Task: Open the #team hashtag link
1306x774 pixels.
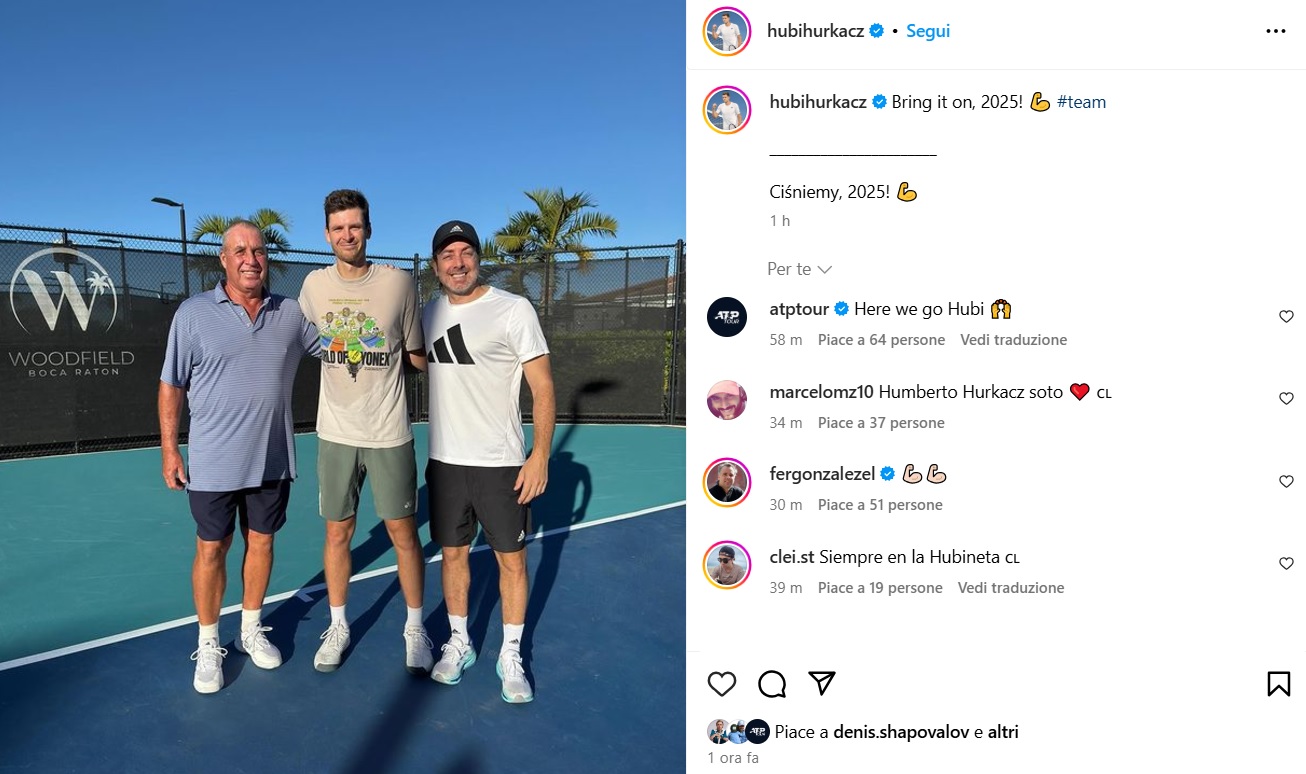Action: [x=1081, y=102]
